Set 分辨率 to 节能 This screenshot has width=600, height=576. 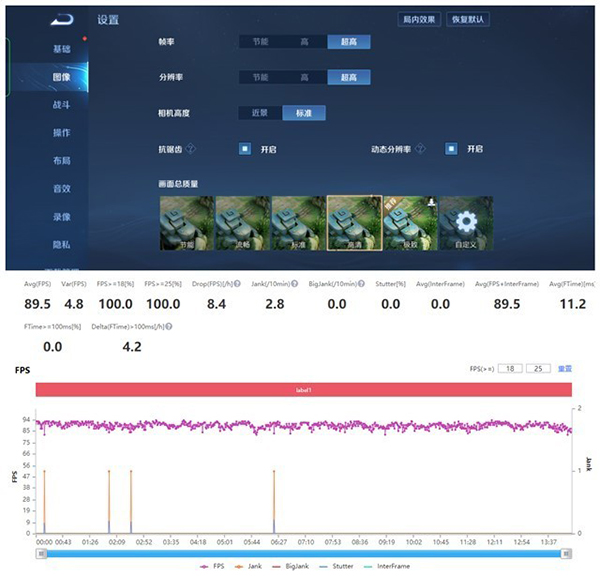[x=259, y=77]
